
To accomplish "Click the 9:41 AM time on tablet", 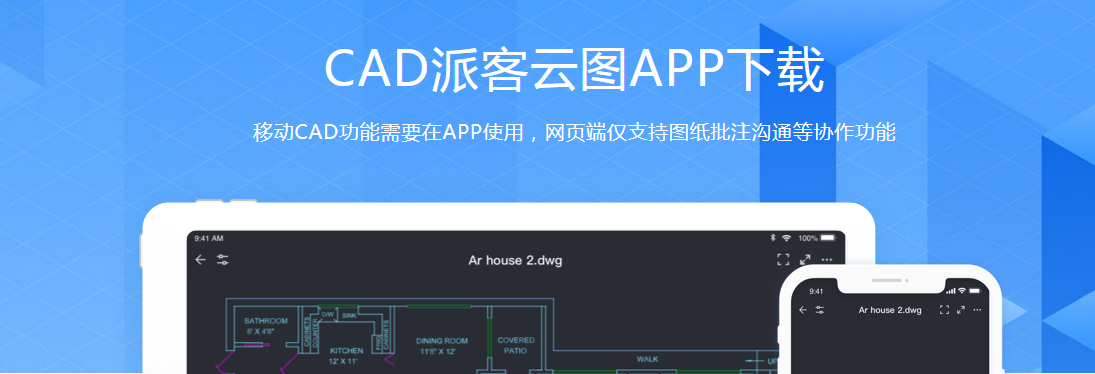I will click(209, 238).
